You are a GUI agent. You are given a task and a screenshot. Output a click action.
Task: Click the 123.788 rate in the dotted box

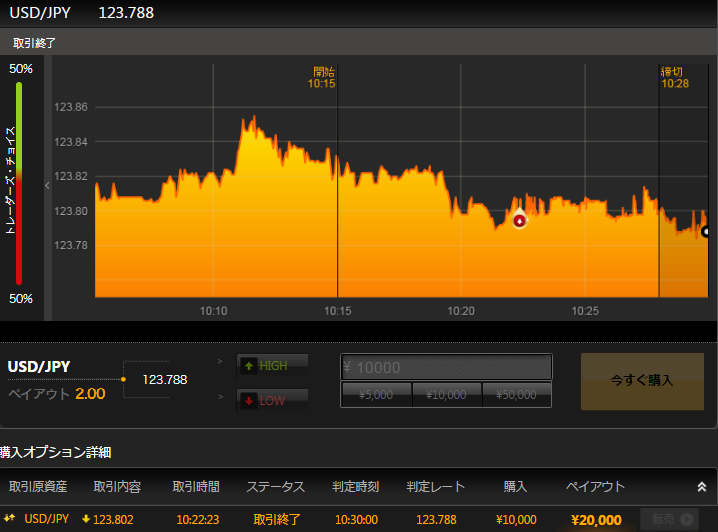click(x=165, y=380)
